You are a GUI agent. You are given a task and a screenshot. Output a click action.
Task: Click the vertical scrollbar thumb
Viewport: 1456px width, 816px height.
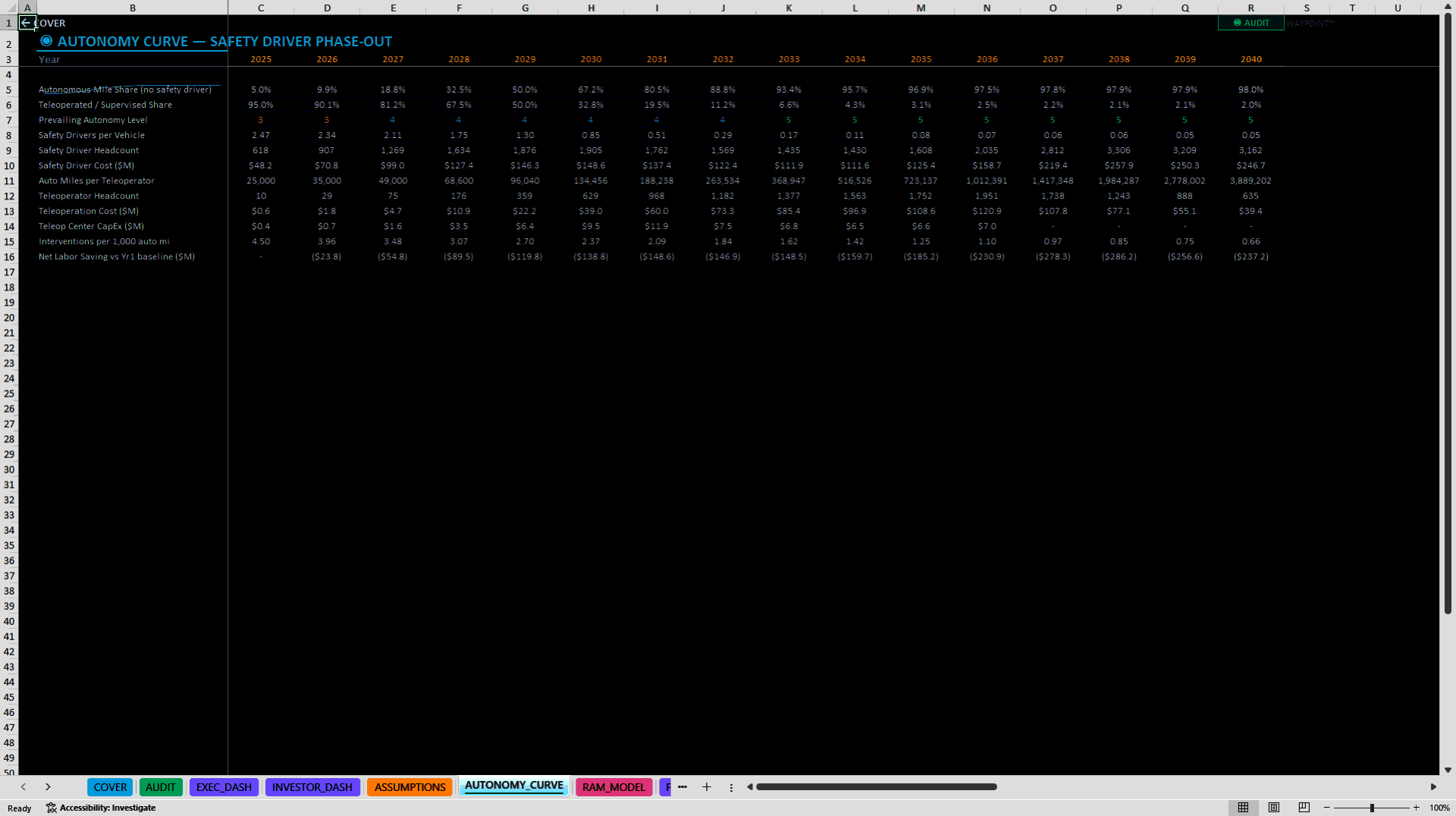[1448, 314]
